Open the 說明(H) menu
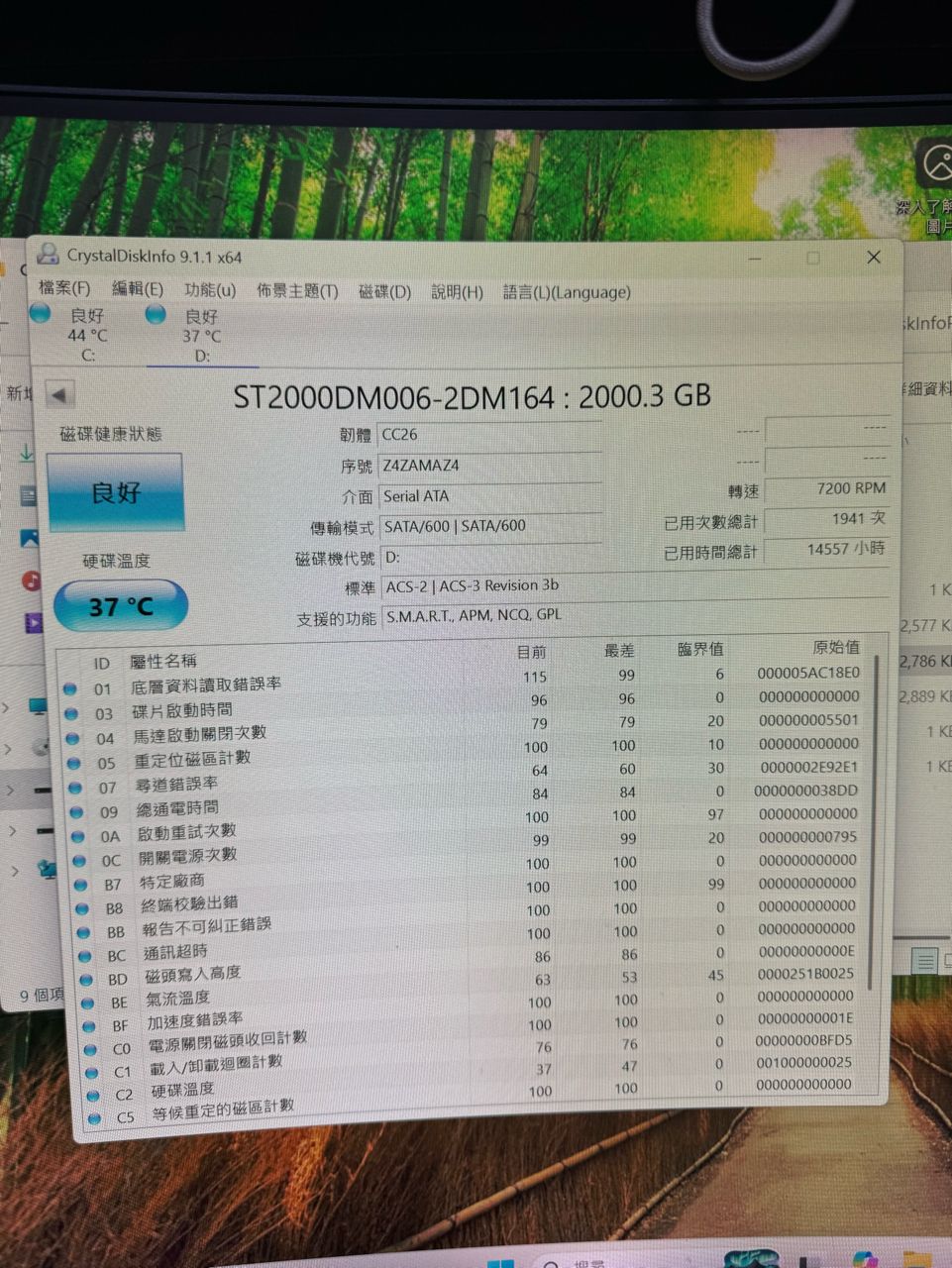The height and width of the screenshot is (1268, 952). click(x=457, y=292)
